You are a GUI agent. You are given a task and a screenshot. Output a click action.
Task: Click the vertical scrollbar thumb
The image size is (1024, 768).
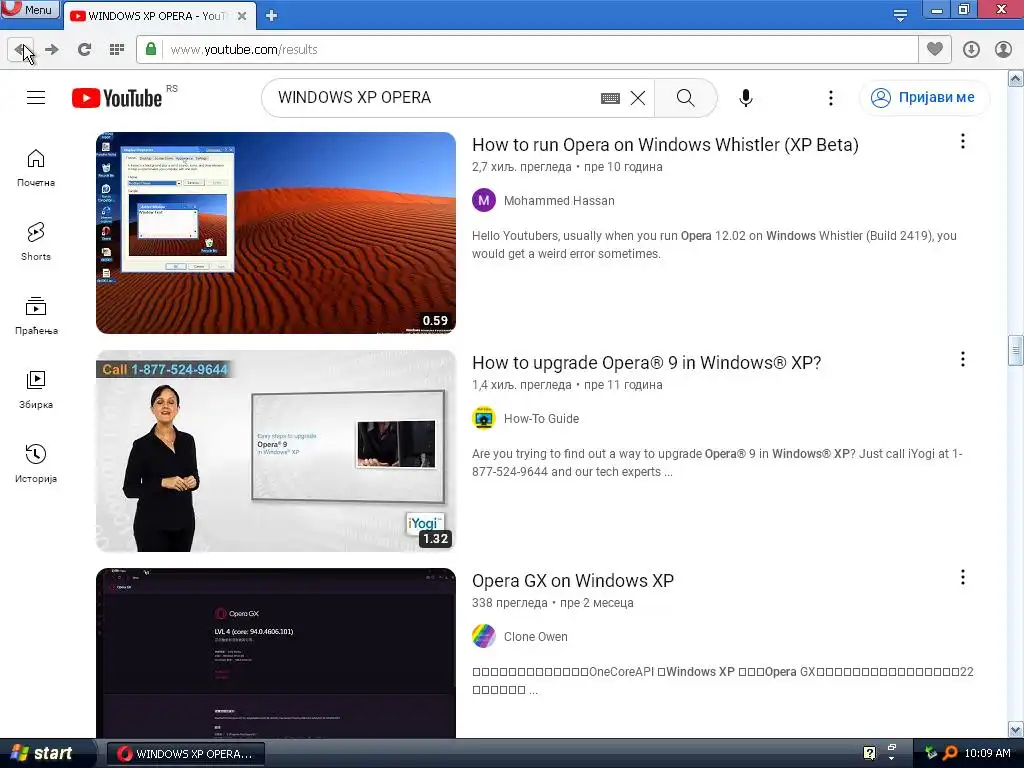[1016, 351]
